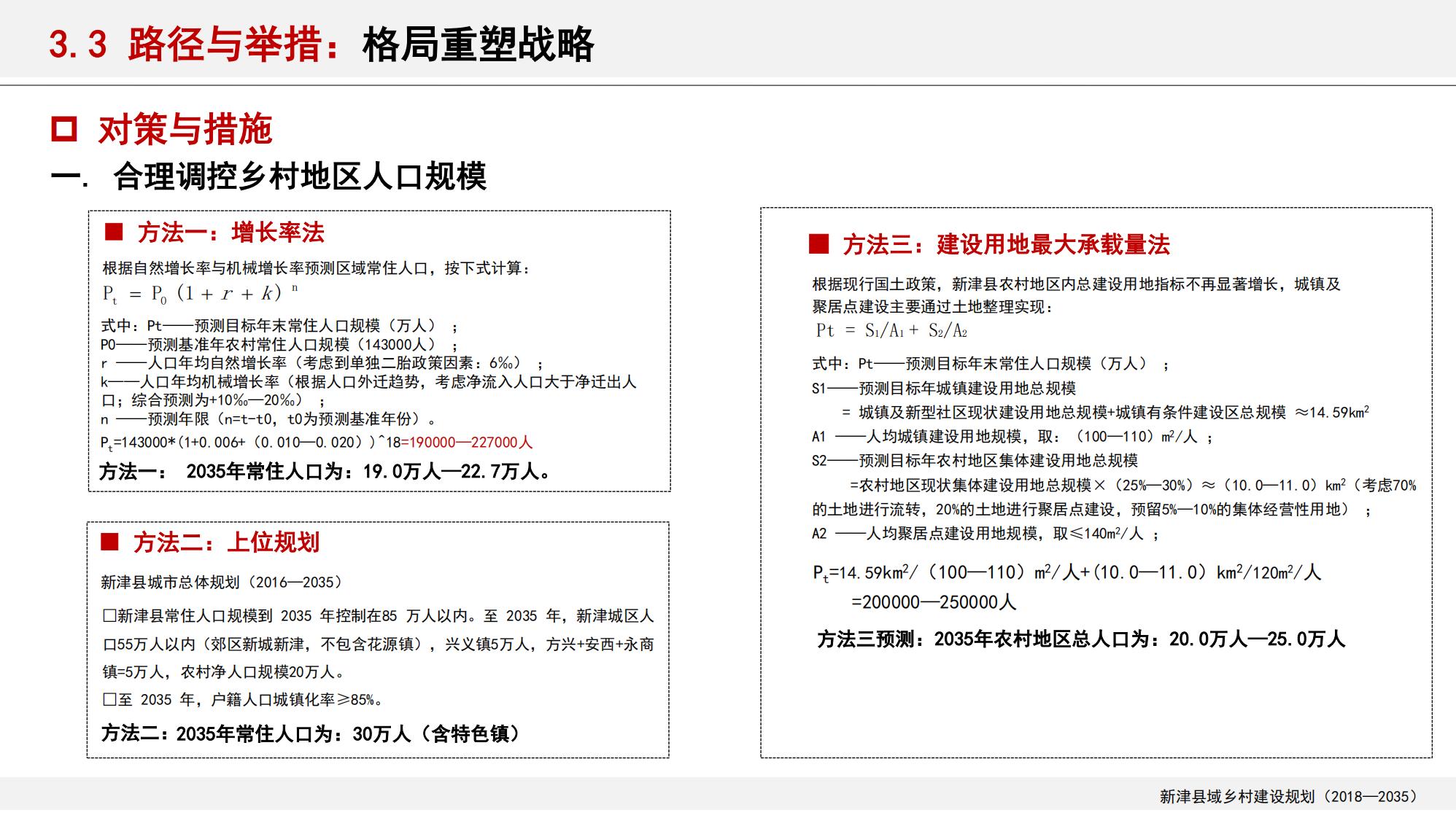Select conclusion '方法一： 2035年常住人口为：19.0万人—22.7万人'
Viewport: 1456px width, 818px height.
325,472
